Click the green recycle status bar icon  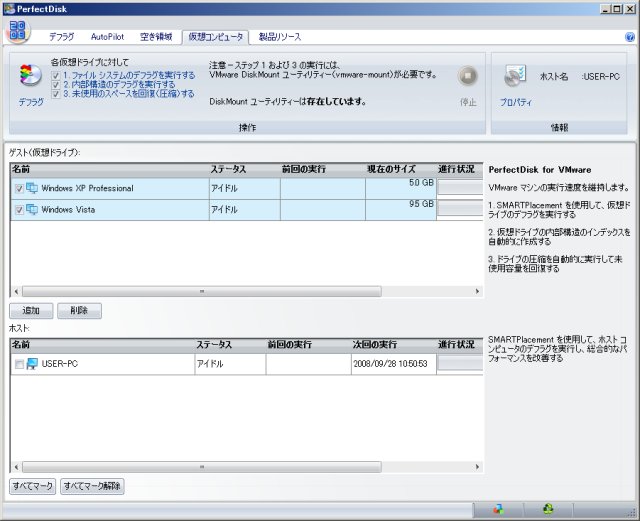548,509
